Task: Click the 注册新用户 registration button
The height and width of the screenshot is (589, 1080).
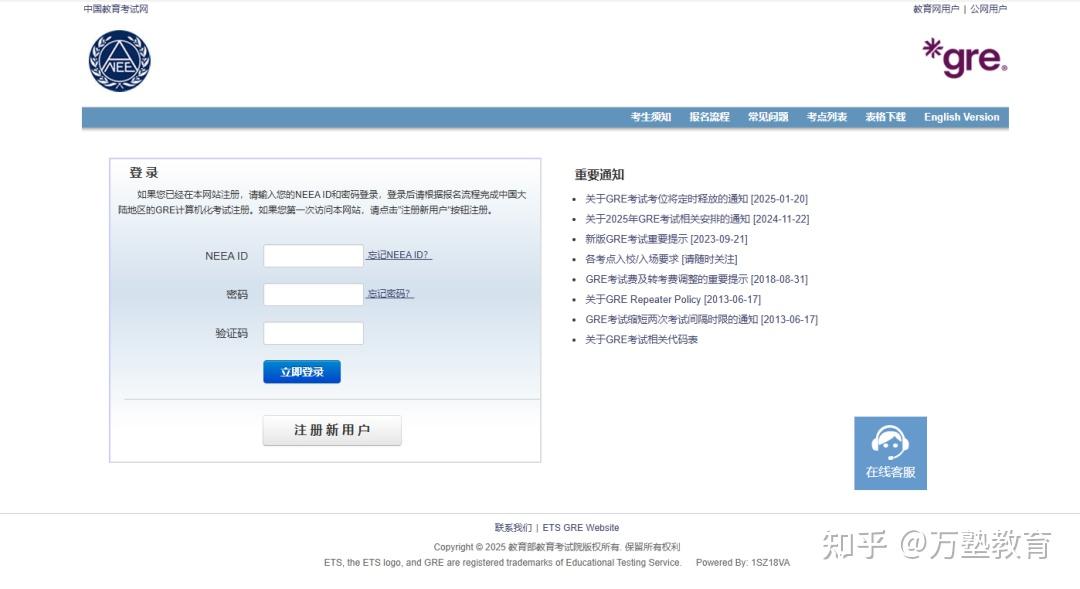Action: click(332, 429)
